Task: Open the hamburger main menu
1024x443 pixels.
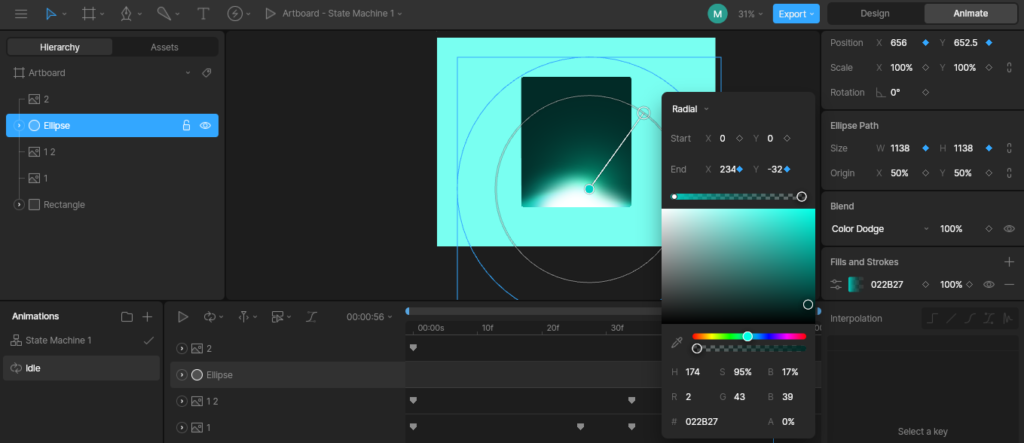Action: (21, 14)
